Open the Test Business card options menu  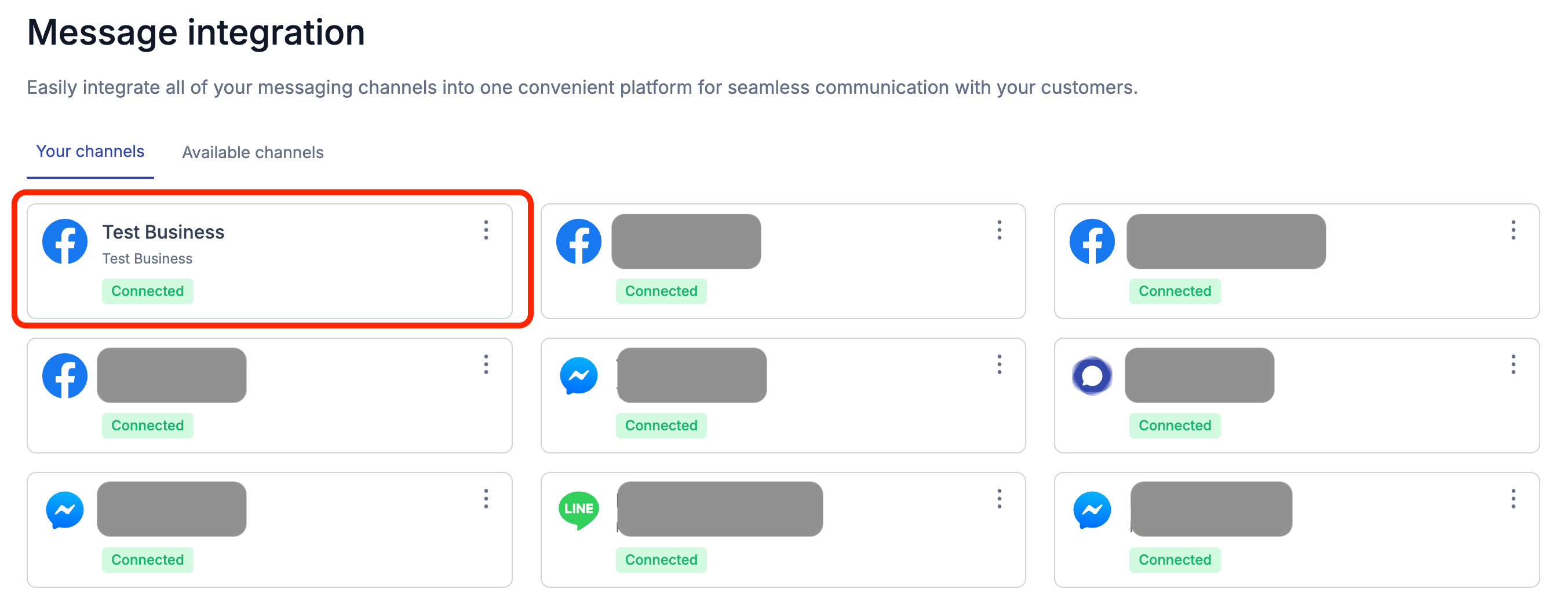[486, 230]
